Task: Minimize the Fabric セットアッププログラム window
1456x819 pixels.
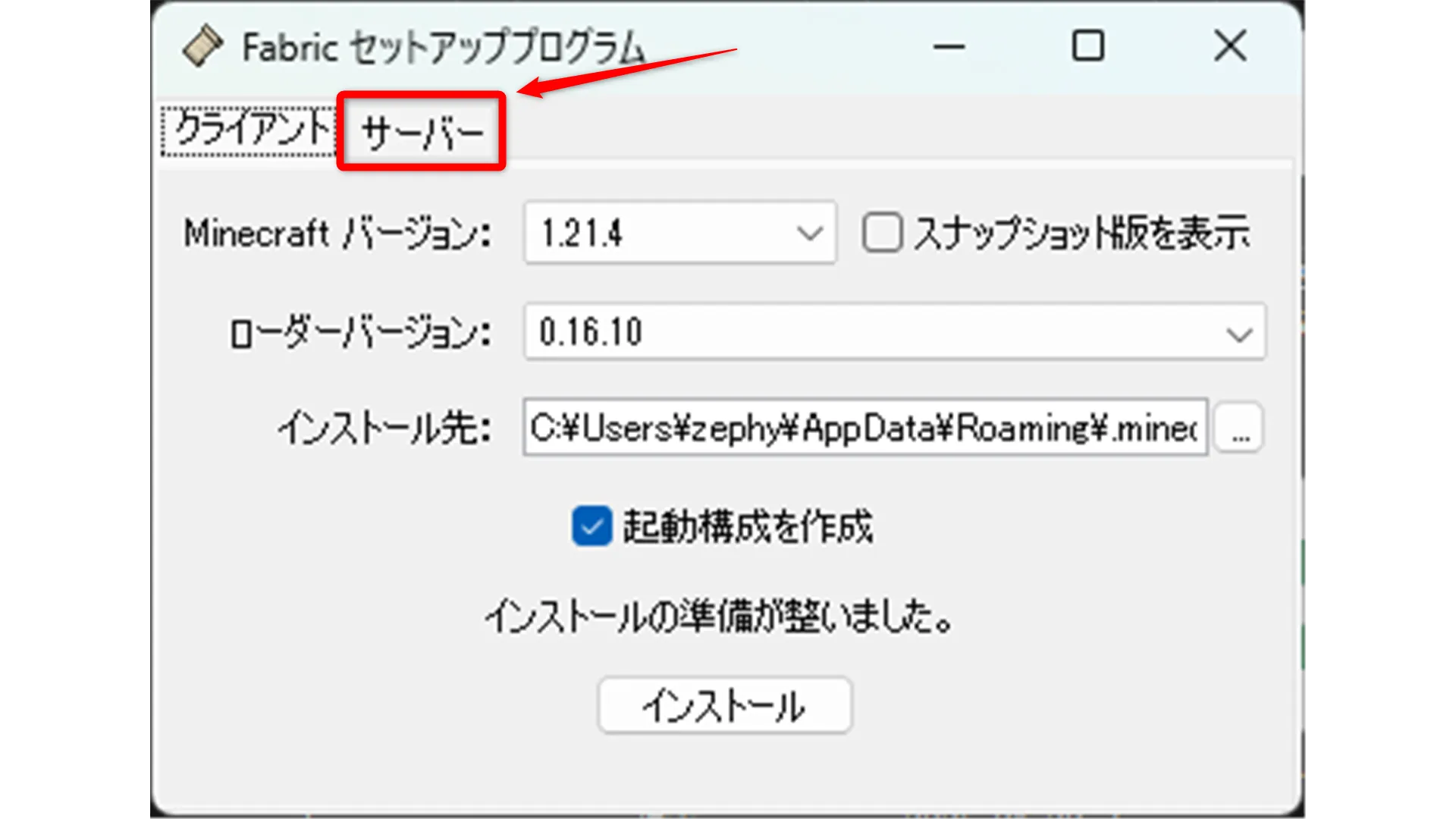Action: (949, 46)
